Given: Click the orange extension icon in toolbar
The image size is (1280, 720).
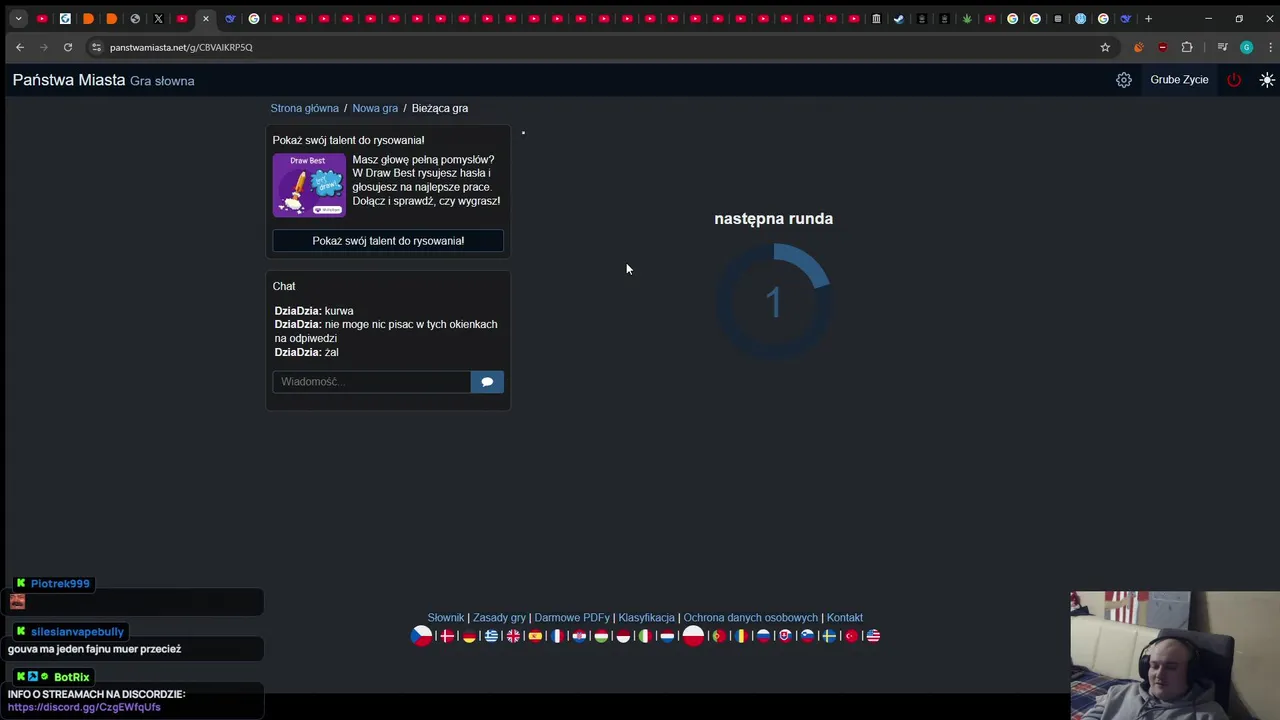Looking at the screenshot, I should point(1138,47).
